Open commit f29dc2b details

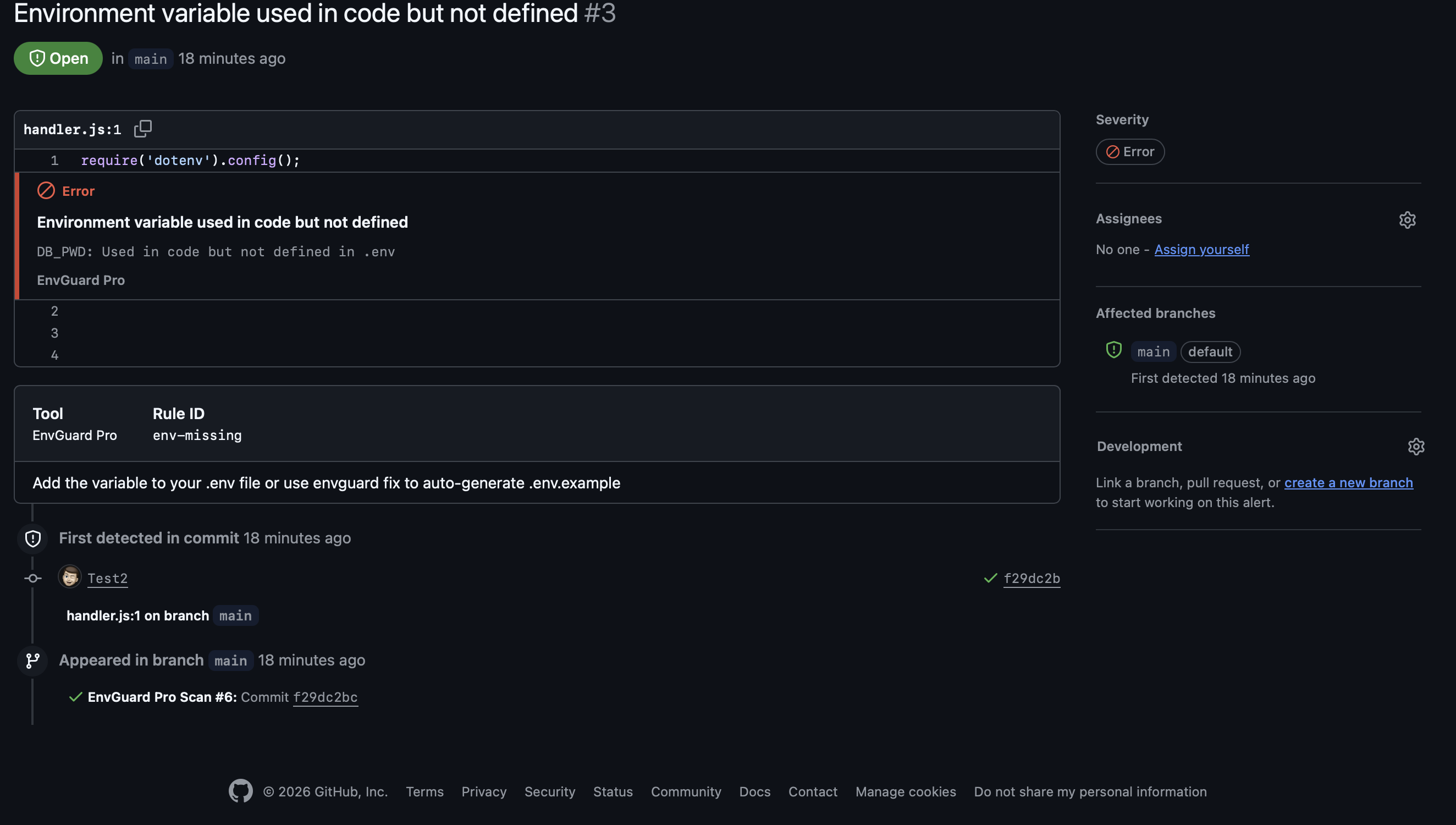tap(1033, 578)
